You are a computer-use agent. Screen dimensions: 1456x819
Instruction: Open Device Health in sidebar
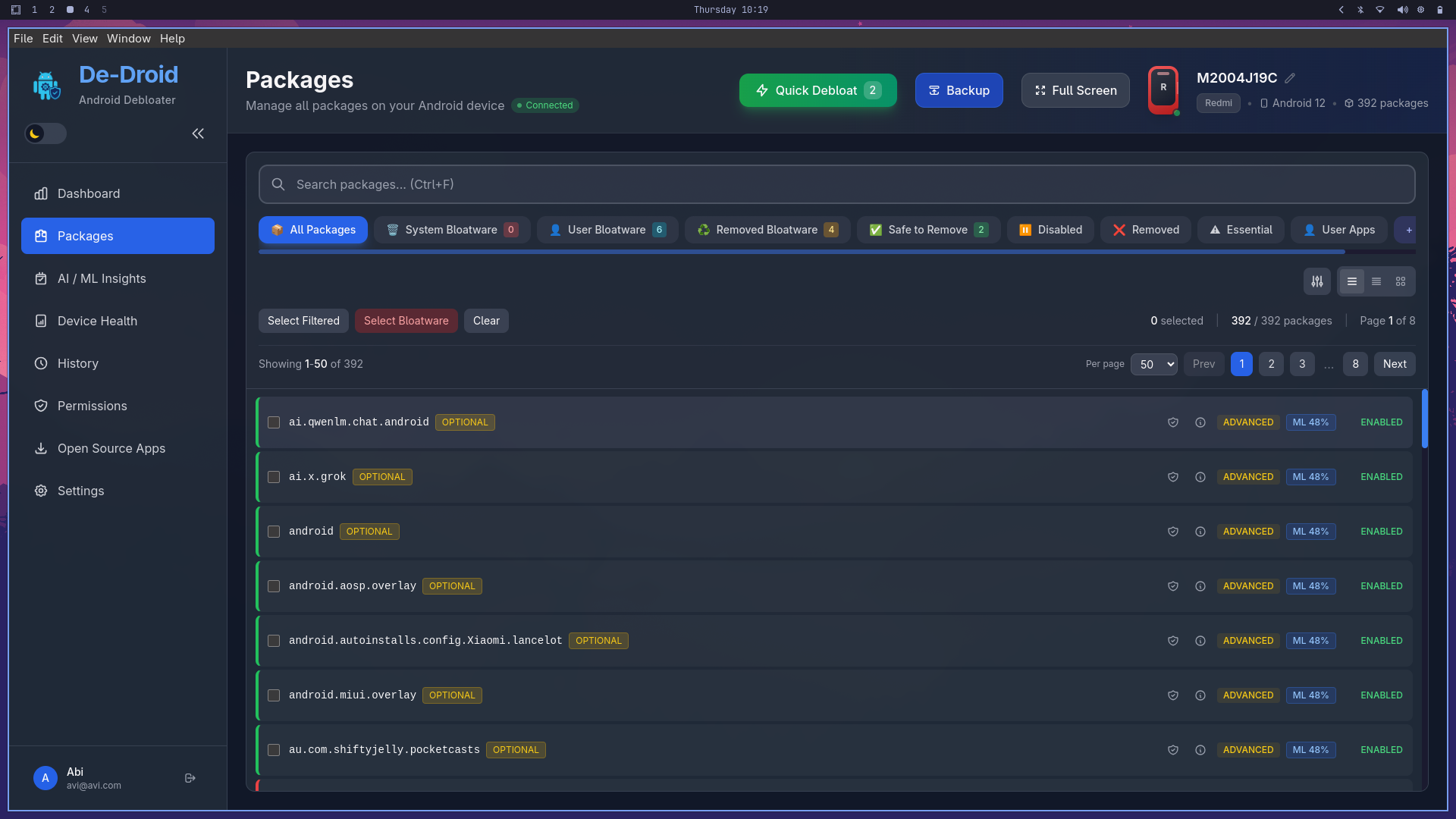97,321
